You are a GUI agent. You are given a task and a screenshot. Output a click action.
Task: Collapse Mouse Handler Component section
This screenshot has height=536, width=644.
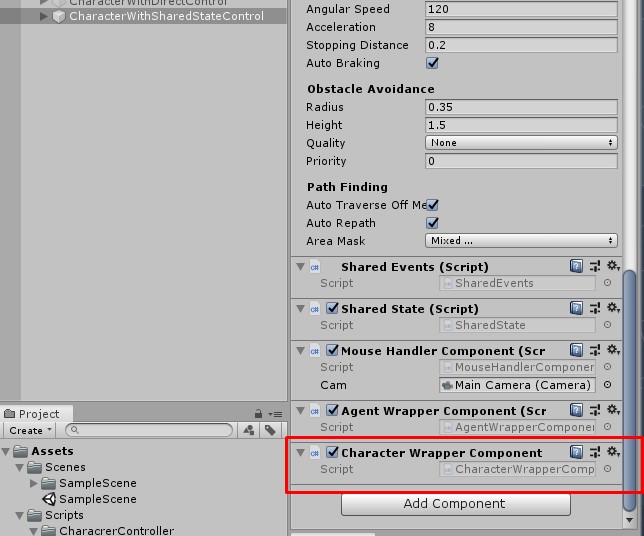301,351
